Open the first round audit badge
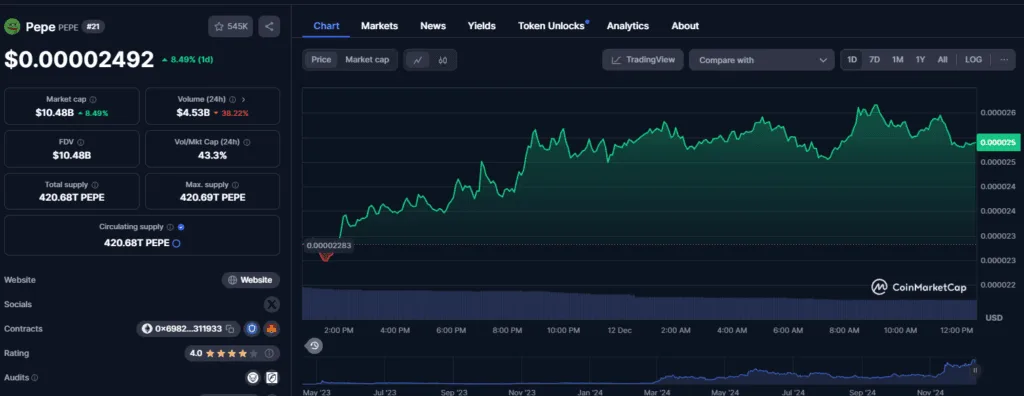 click(x=253, y=378)
